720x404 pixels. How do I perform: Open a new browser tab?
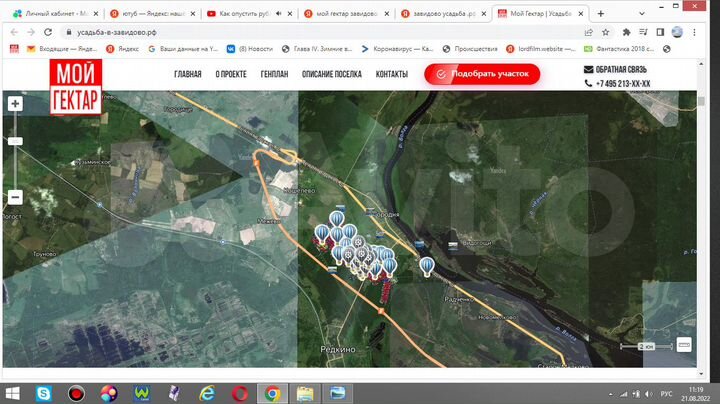tap(601, 14)
